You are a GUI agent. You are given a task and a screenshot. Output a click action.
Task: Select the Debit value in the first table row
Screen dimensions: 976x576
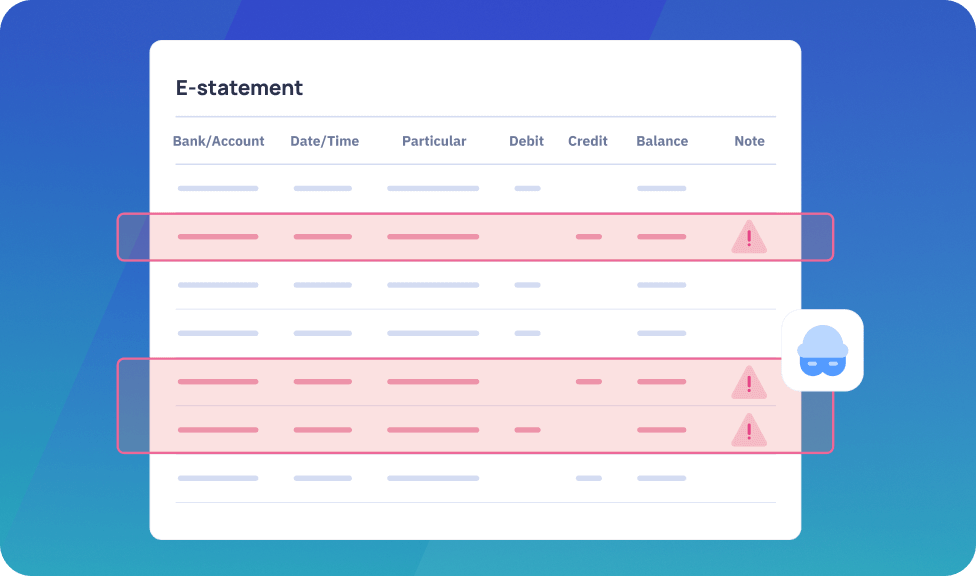527,188
